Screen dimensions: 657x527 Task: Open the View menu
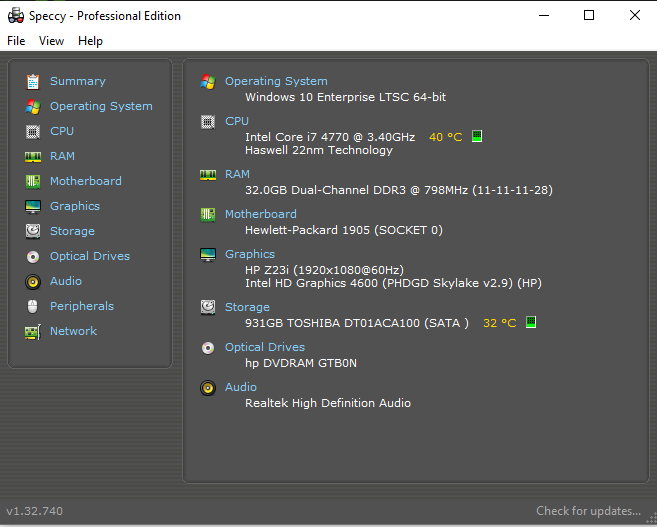tap(52, 41)
